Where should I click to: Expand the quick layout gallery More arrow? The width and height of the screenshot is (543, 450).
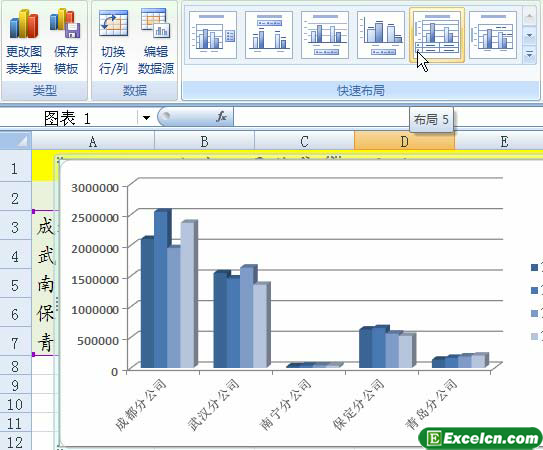529,54
